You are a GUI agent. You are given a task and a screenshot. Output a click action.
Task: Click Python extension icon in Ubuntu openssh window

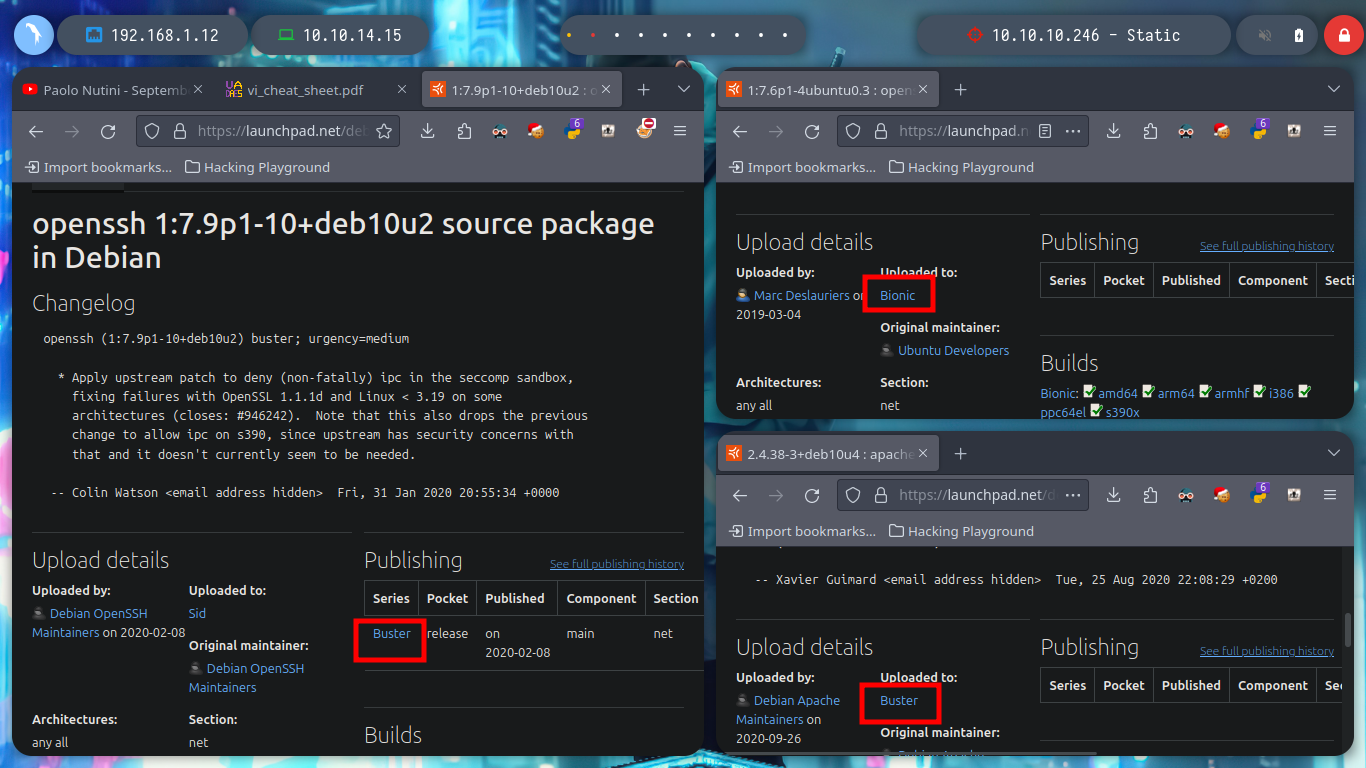pos(1259,129)
